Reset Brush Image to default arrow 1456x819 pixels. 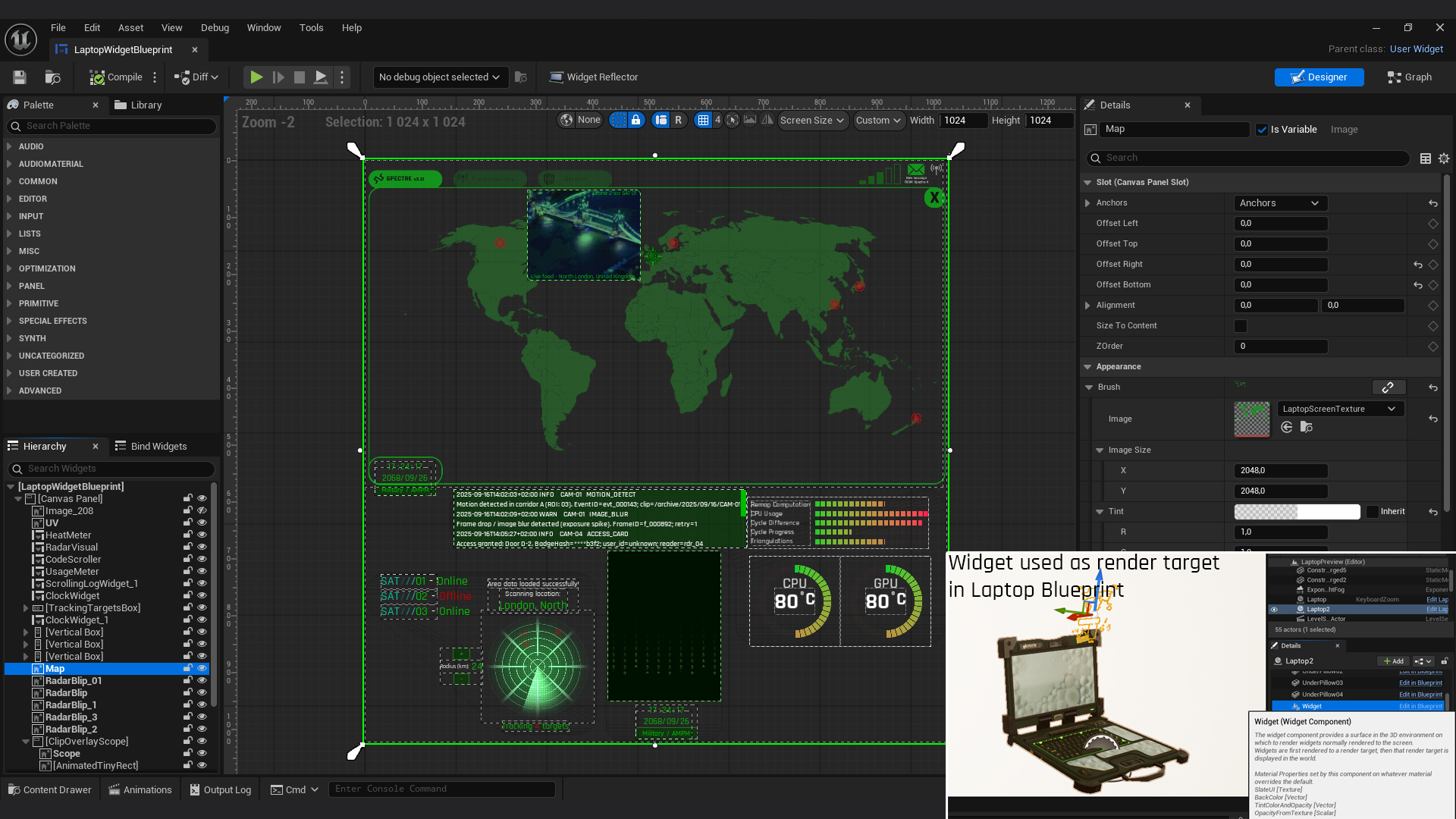pos(1432,419)
